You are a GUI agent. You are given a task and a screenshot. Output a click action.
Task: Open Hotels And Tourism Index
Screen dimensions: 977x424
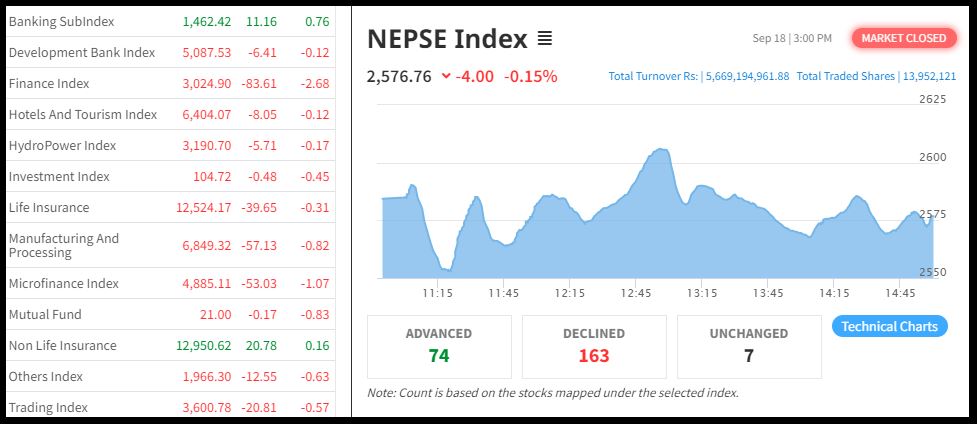coord(83,114)
